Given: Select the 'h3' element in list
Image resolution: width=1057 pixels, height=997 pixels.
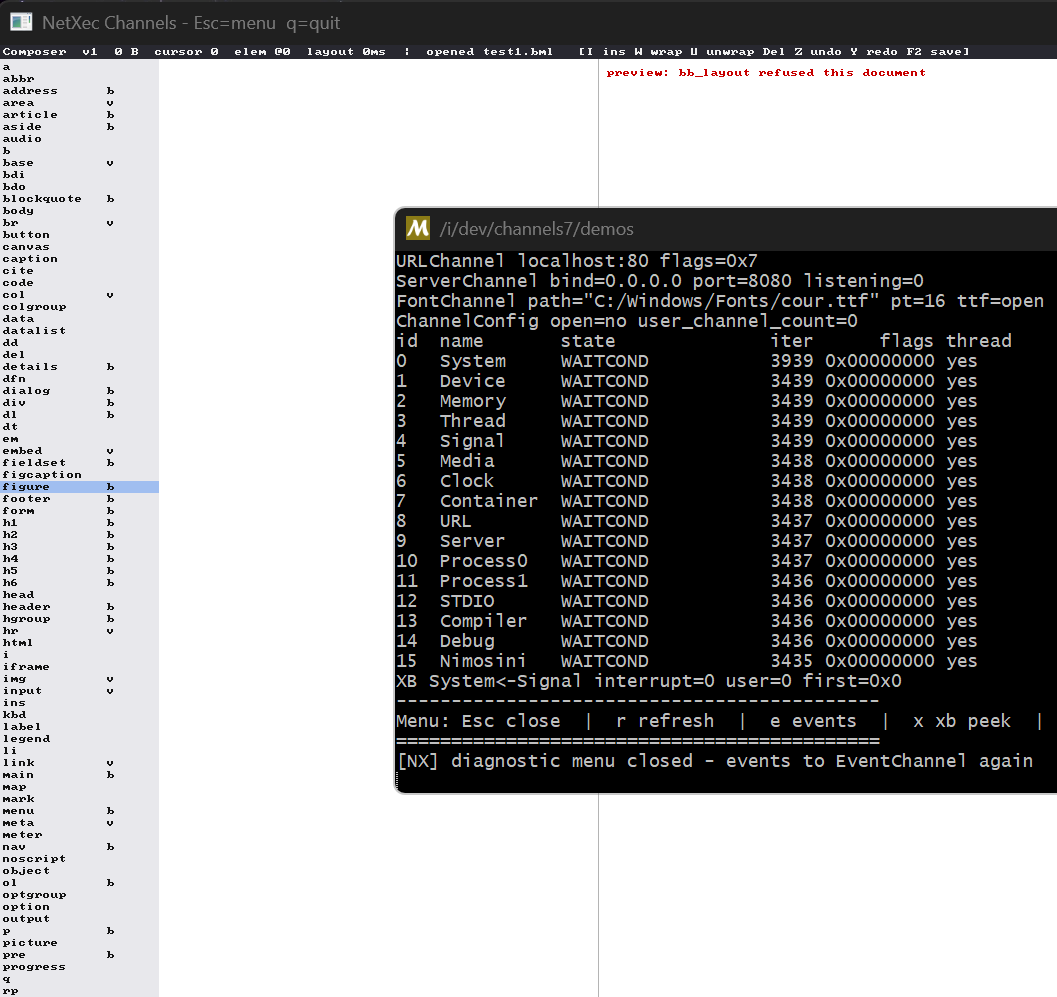Looking at the screenshot, I should pyautogui.click(x=80, y=547).
